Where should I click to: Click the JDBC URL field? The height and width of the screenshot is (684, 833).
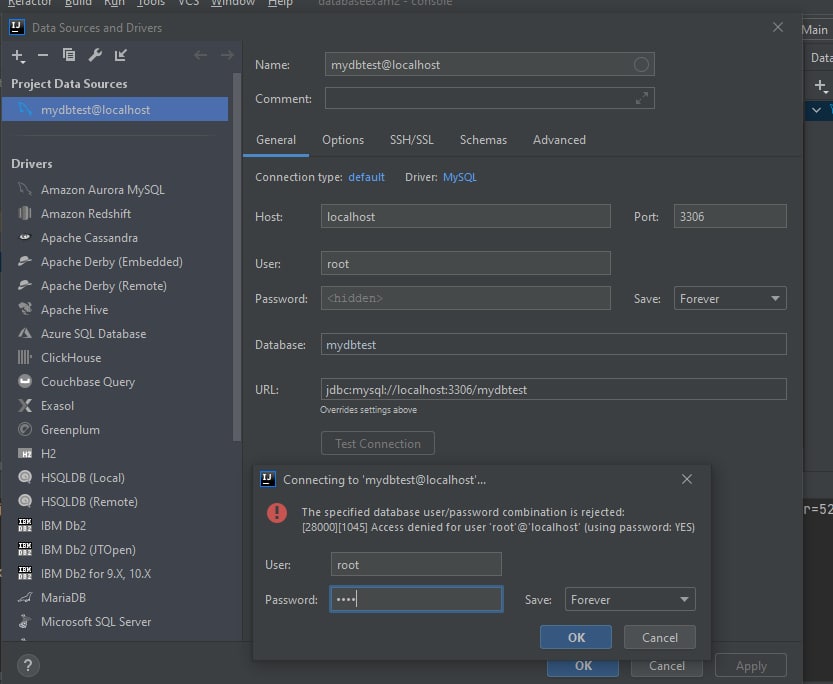[554, 389]
